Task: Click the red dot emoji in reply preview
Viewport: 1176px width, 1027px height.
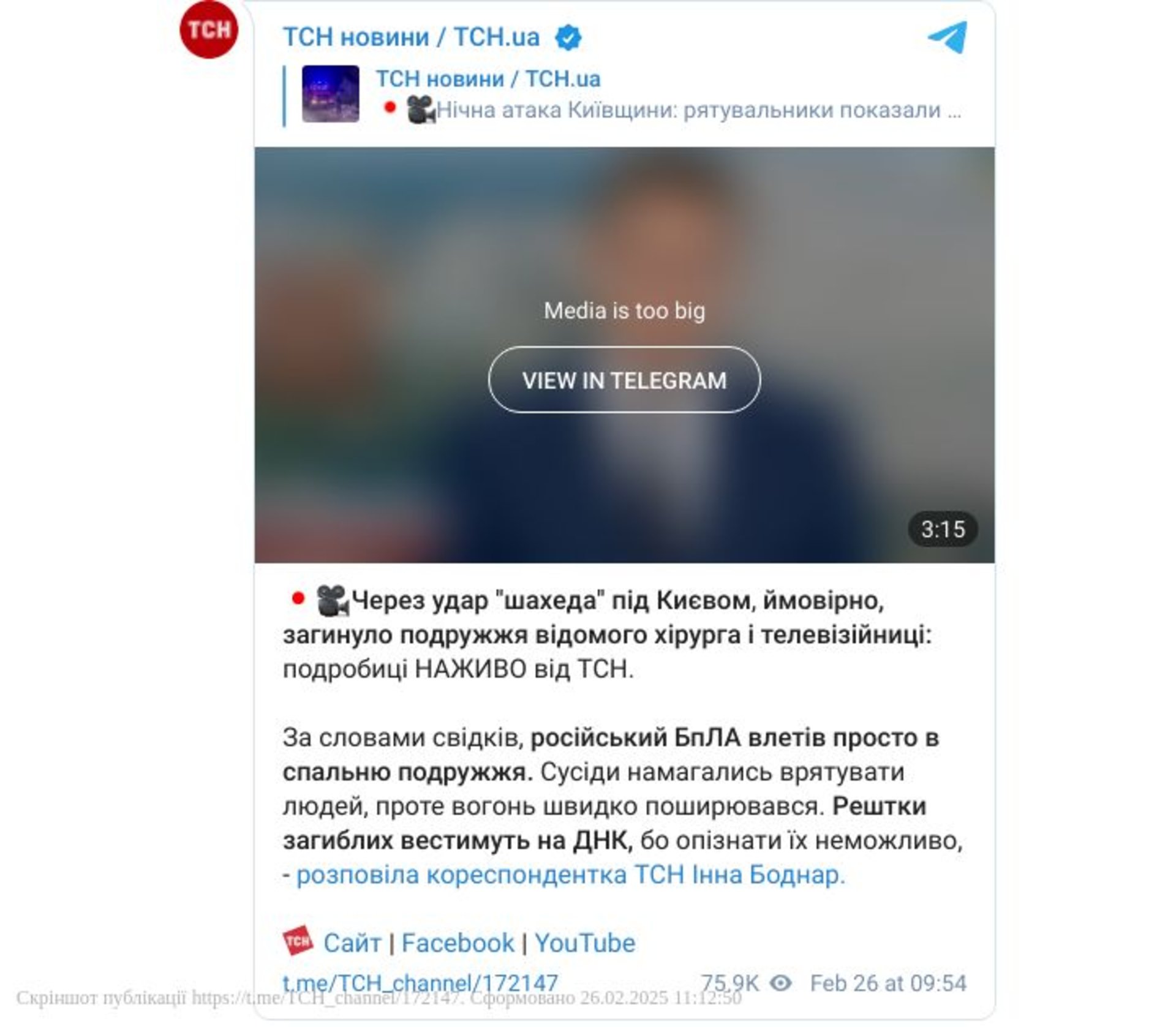Action: click(390, 108)
